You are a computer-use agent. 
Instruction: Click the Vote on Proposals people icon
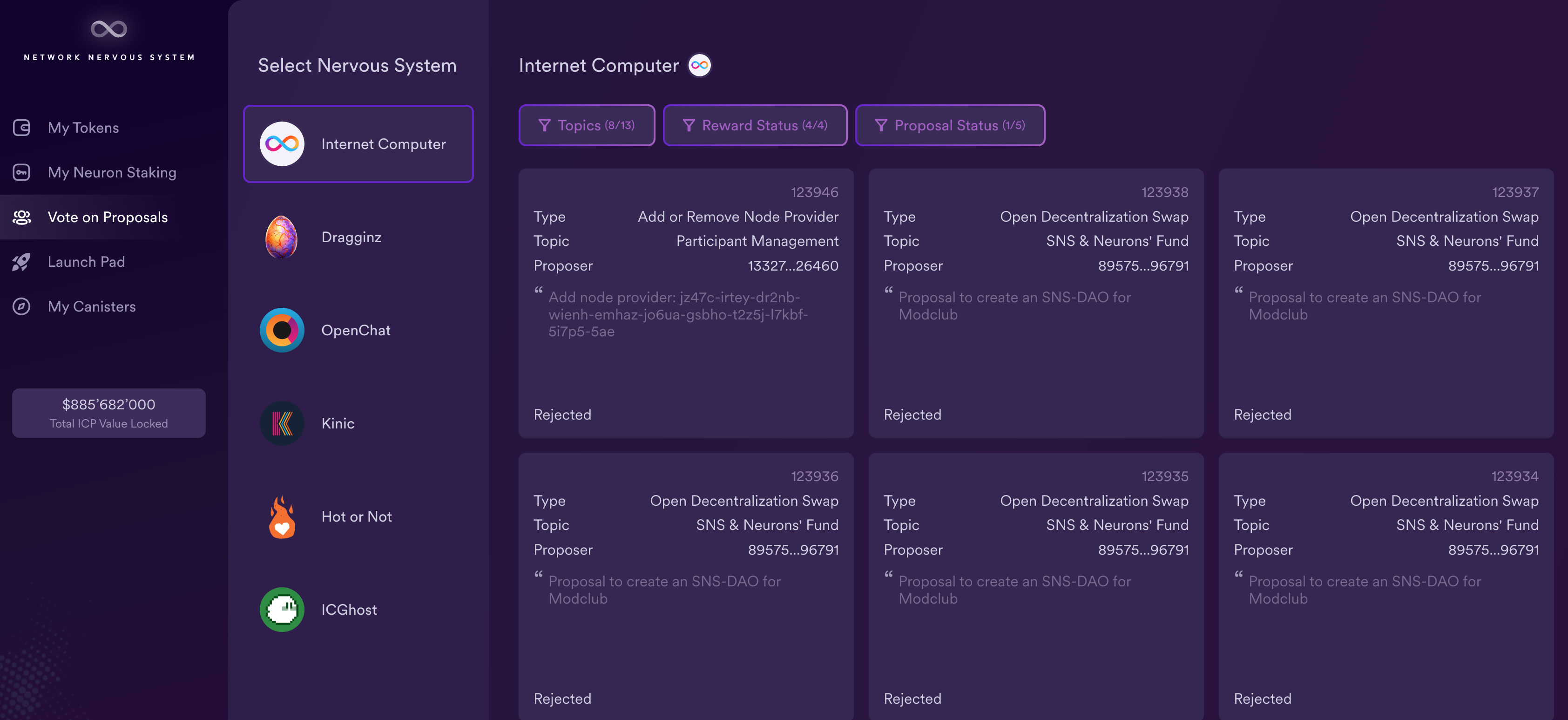(22, 217)
